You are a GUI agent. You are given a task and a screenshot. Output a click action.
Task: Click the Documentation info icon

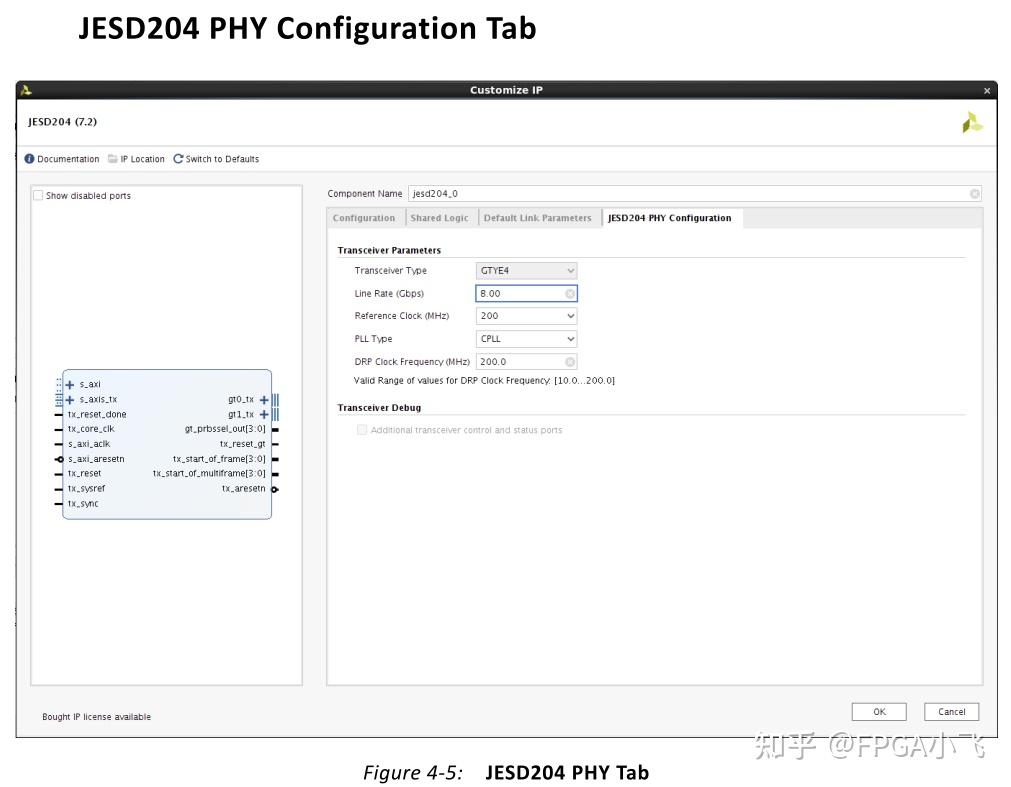click(x=31, y=158)
